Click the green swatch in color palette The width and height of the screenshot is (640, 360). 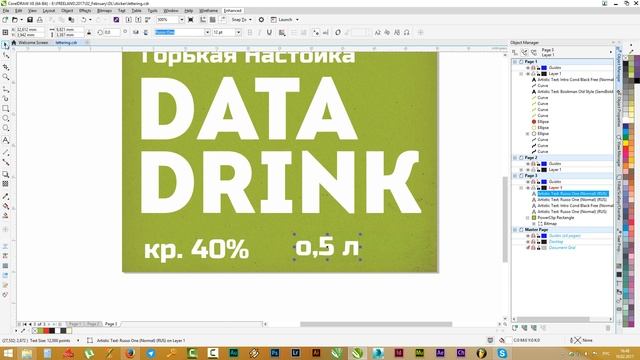click(x=625, y=137)
